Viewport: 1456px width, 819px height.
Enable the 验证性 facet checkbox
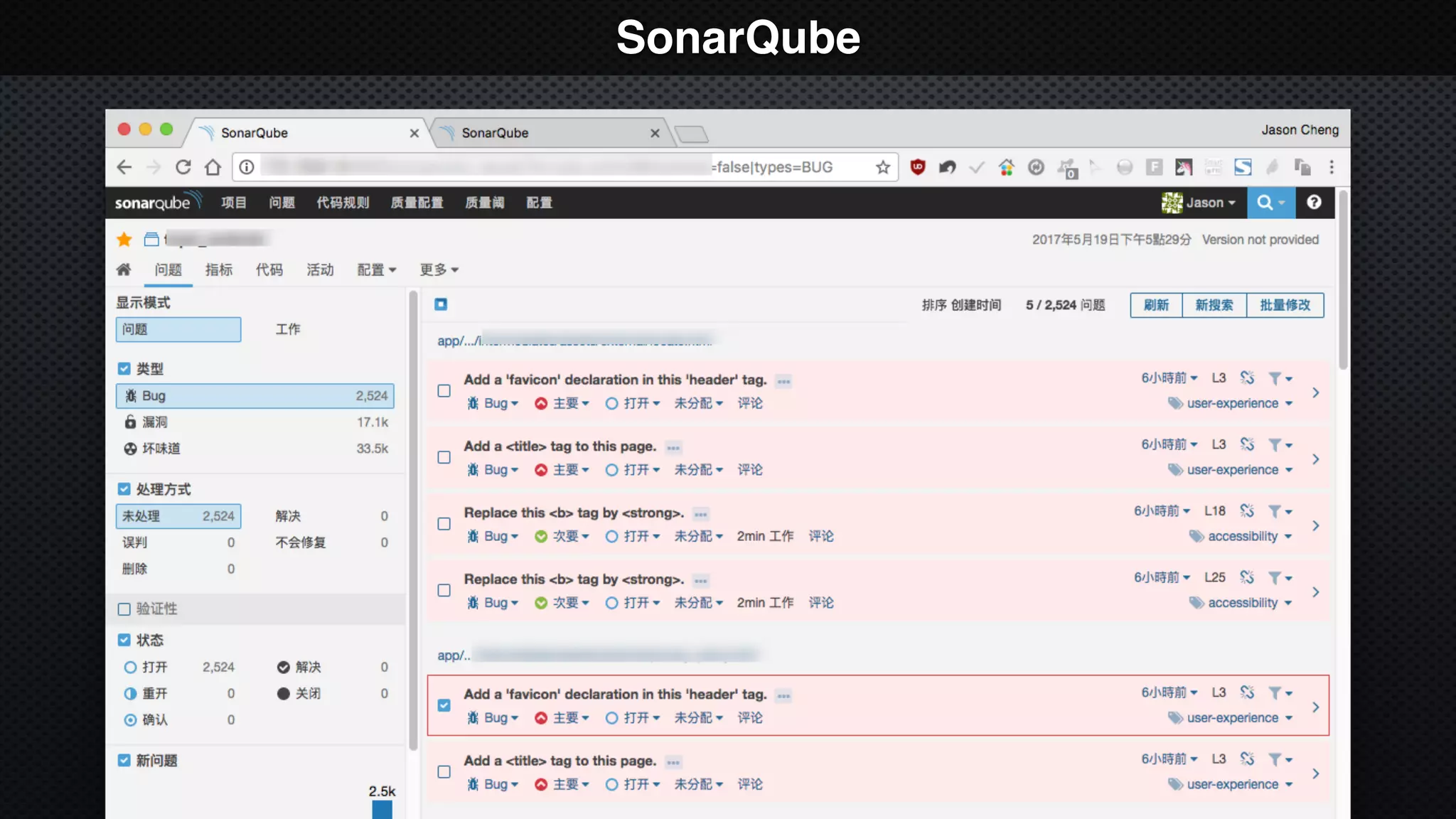pyautogui.click(x=124, y=609)
